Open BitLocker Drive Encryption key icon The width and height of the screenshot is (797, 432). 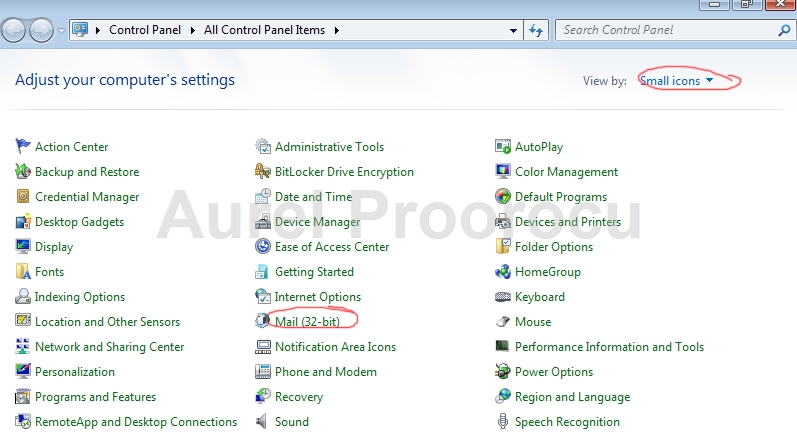(x=263, y=171)
